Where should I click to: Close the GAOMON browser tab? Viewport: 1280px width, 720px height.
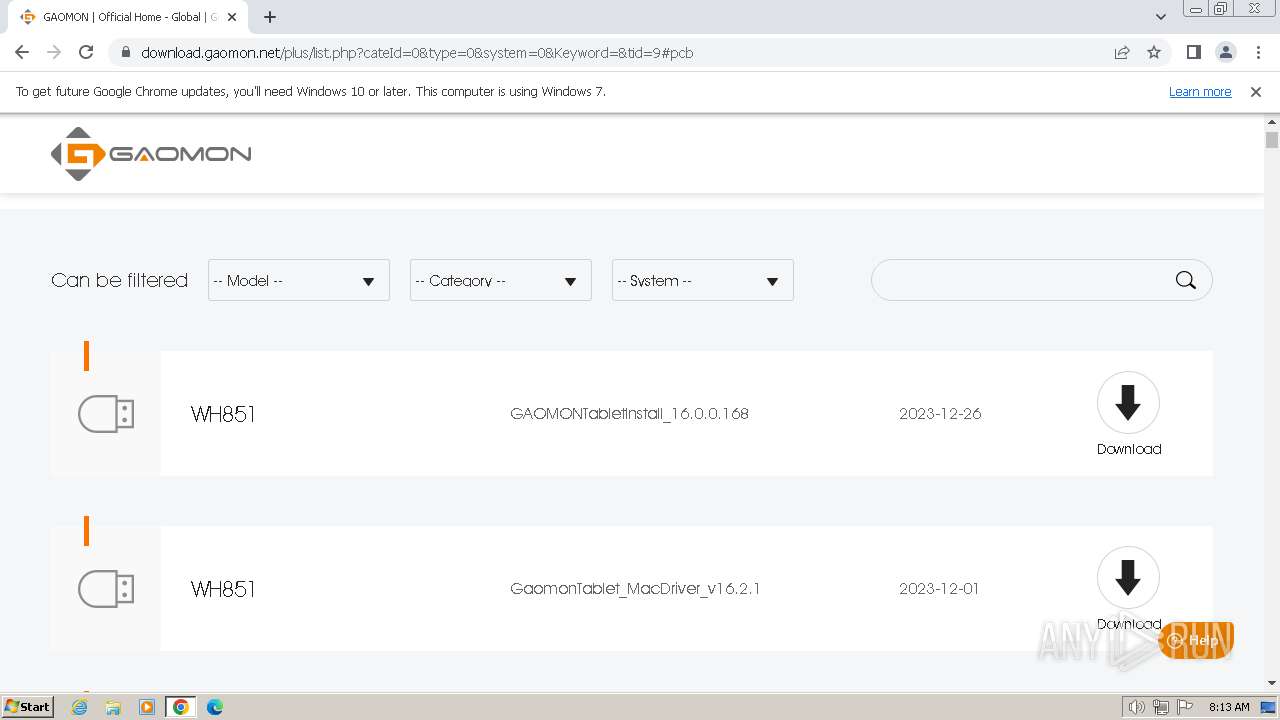[233, 17]
